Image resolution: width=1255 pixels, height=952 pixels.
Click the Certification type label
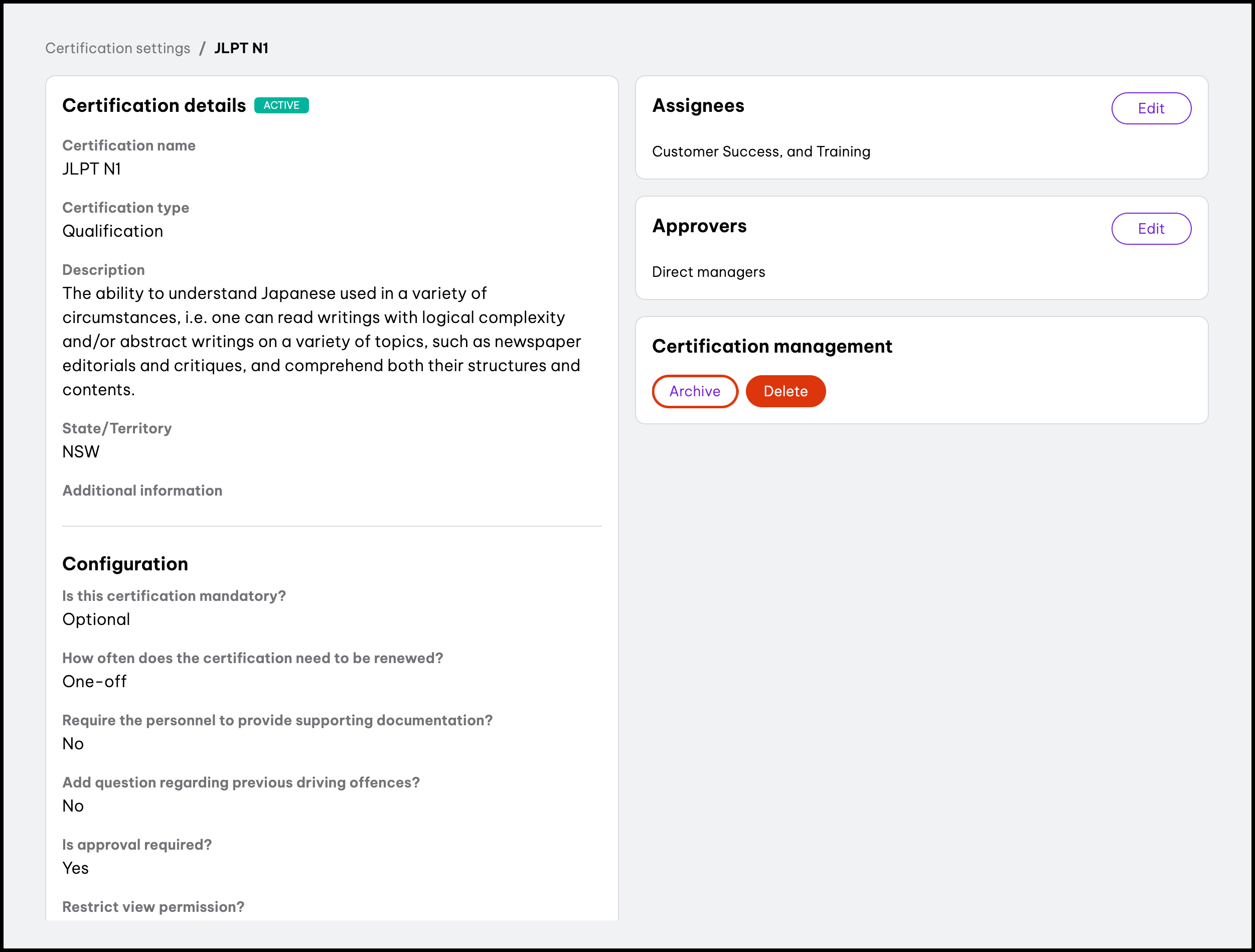(126, 208)
